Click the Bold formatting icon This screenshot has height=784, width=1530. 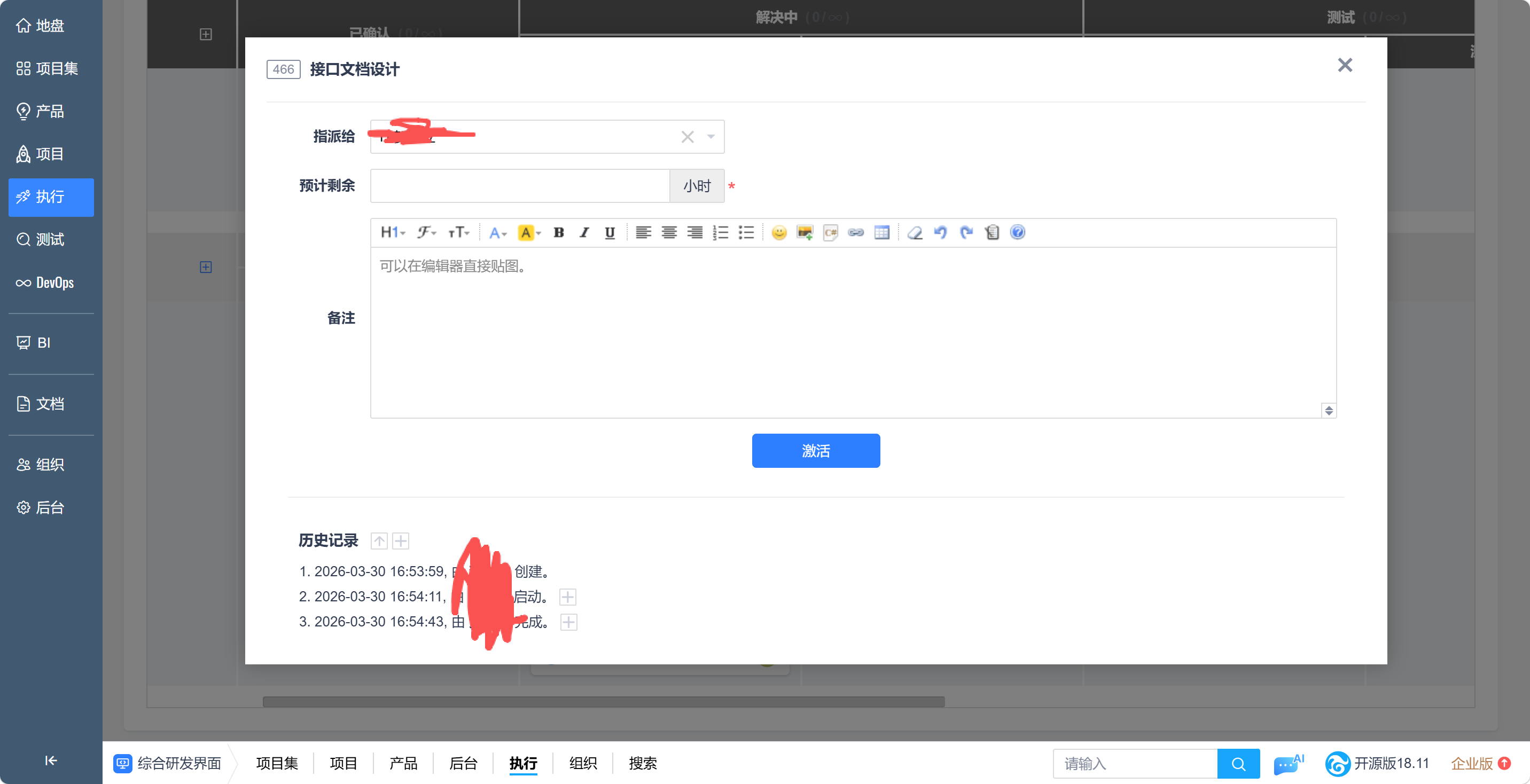click(x=558, y=233)
